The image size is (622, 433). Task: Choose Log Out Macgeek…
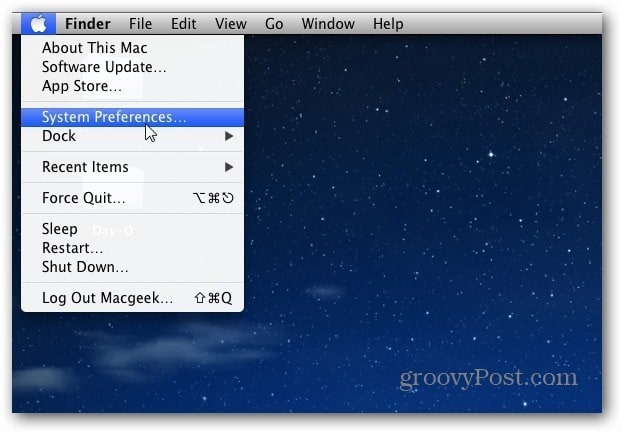point(132,298)
